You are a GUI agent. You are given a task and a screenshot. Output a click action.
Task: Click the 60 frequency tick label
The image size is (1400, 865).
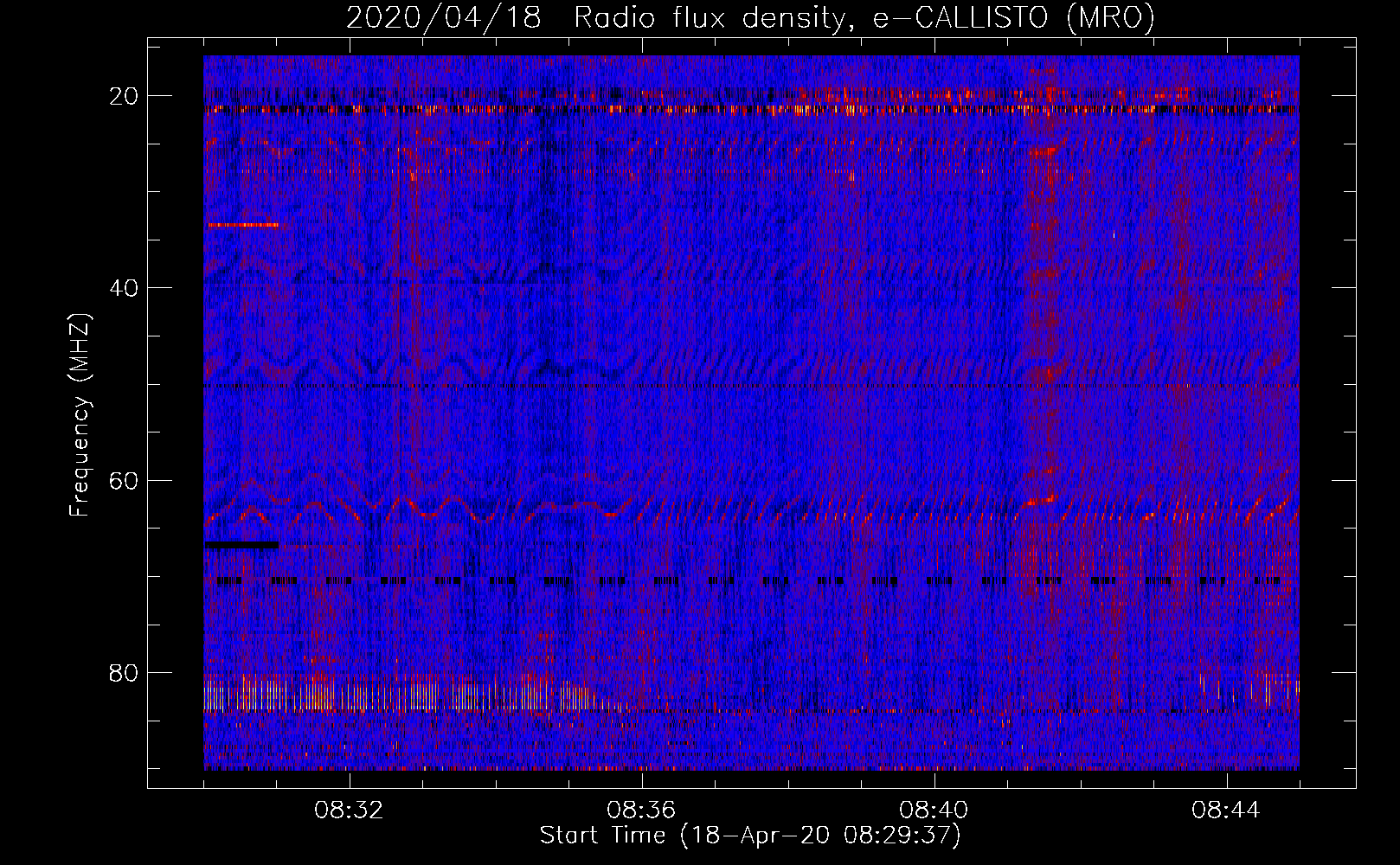(x=124, y=480)
